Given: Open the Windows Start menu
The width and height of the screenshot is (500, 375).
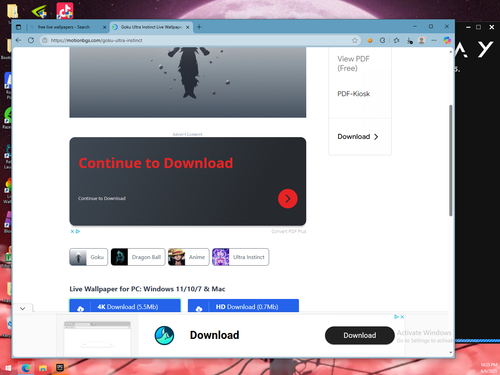Looking at the screenshot, I should coord(8,368).
